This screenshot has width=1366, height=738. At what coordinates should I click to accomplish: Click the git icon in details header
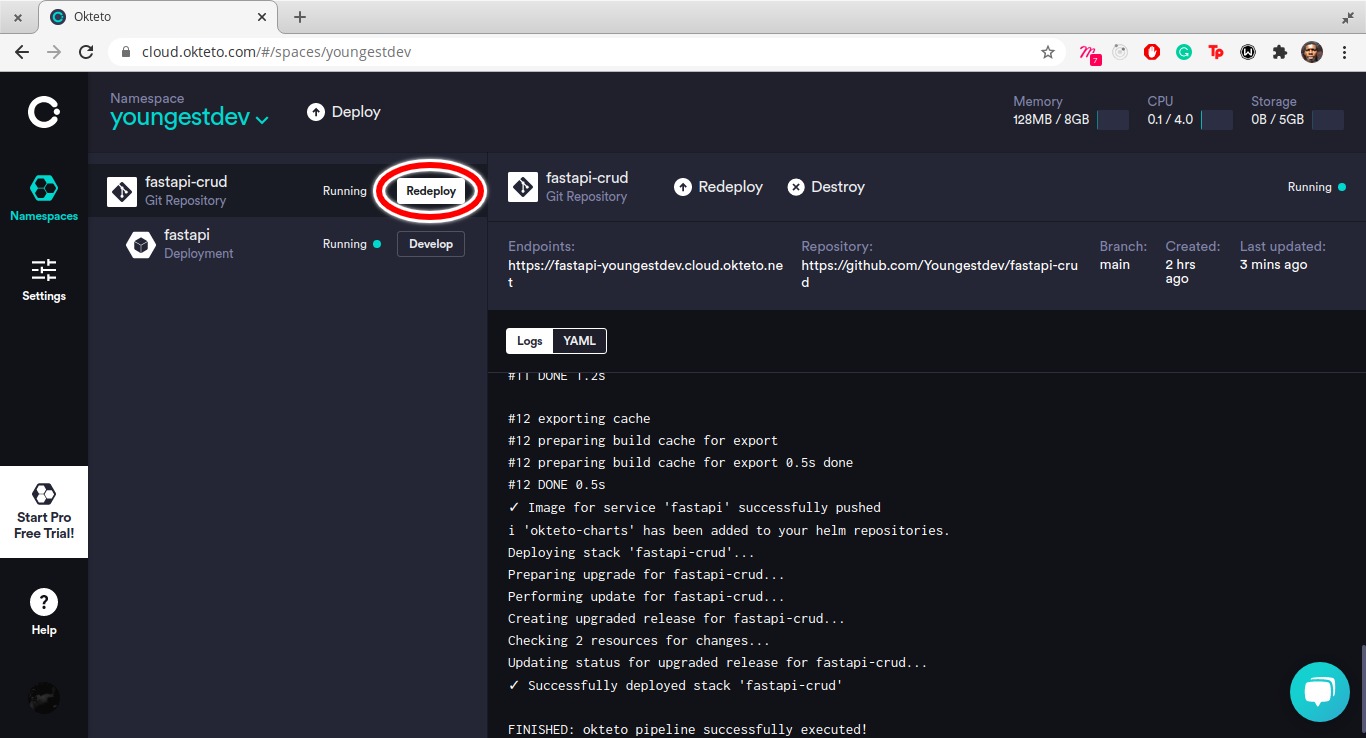[523, 187]
